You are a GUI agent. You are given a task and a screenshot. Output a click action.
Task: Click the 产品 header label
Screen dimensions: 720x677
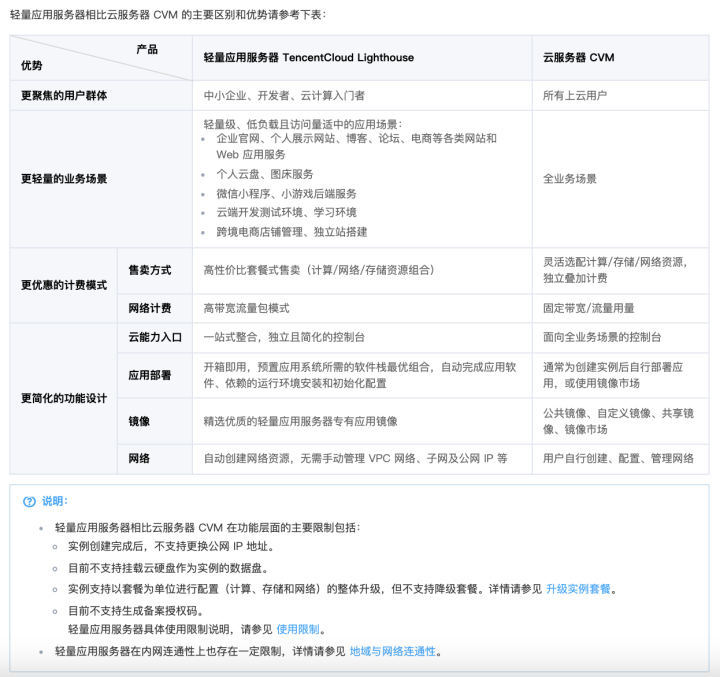(147, 49)
